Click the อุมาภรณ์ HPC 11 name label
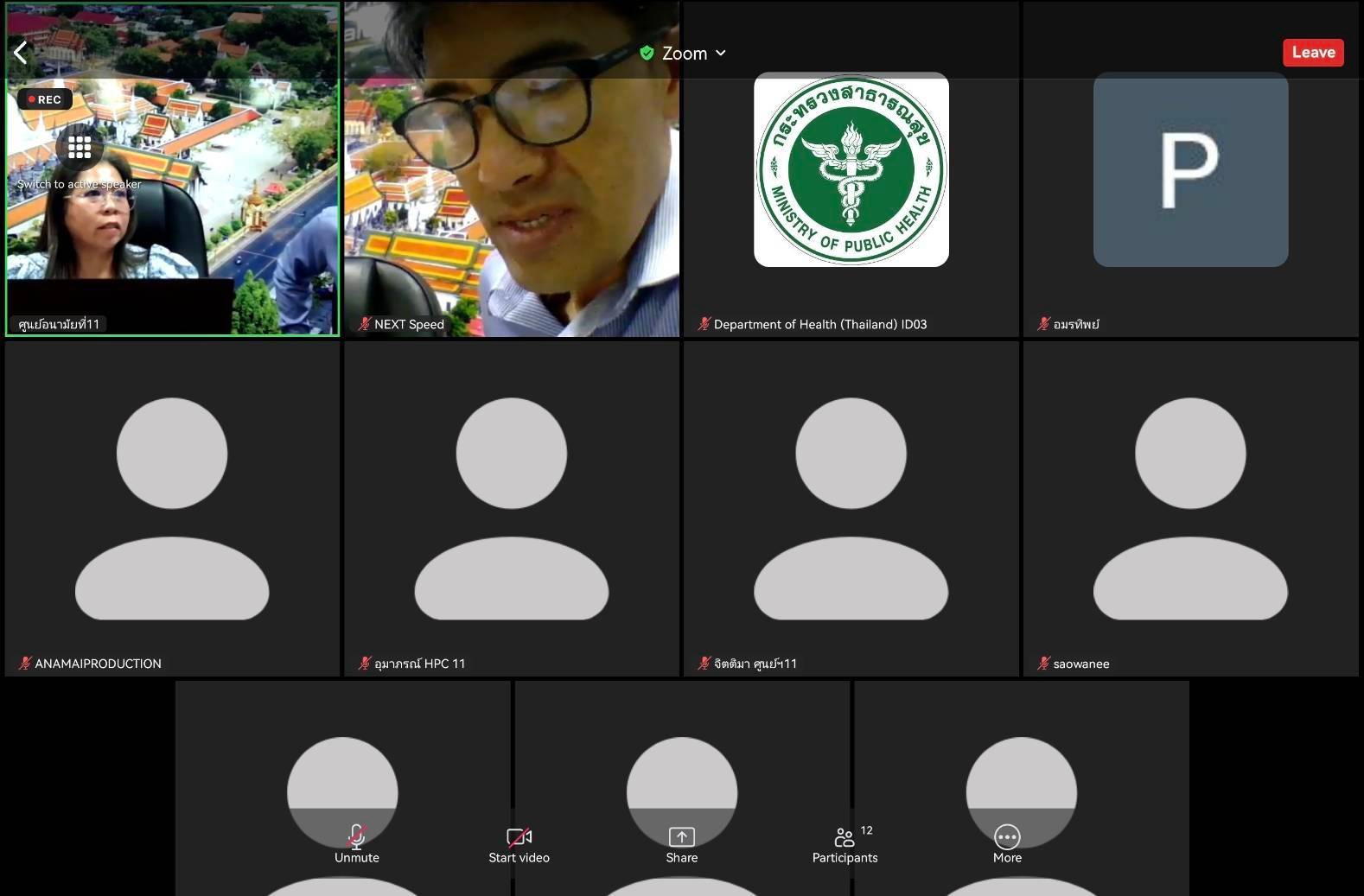Image resolution: width=1364 pixels, height=896 pixels. (420, 664)
